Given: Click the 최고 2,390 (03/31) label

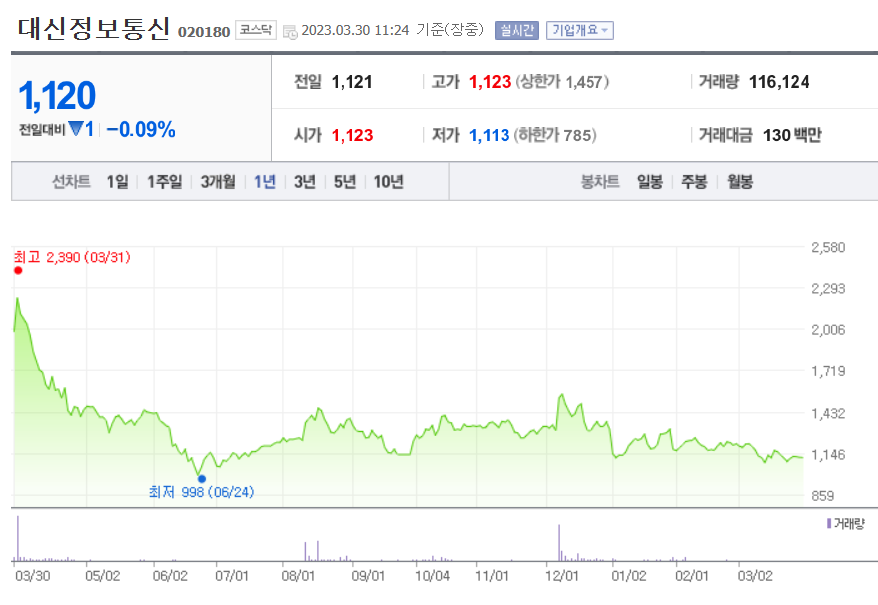Looking at the screenshot, I should pos(72,257).
